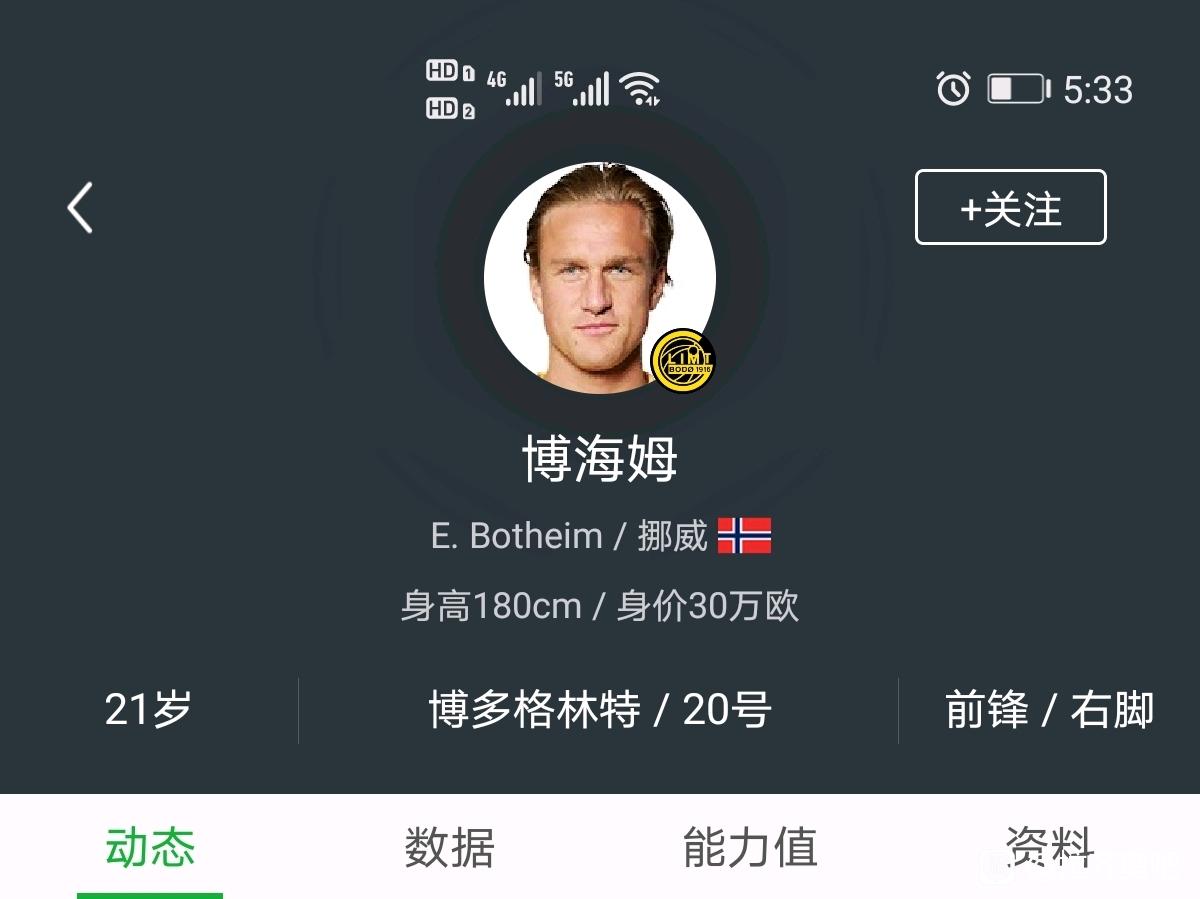Select the 能力值 tab
The width and height of the screenshot is (1200, 899).
750,848
